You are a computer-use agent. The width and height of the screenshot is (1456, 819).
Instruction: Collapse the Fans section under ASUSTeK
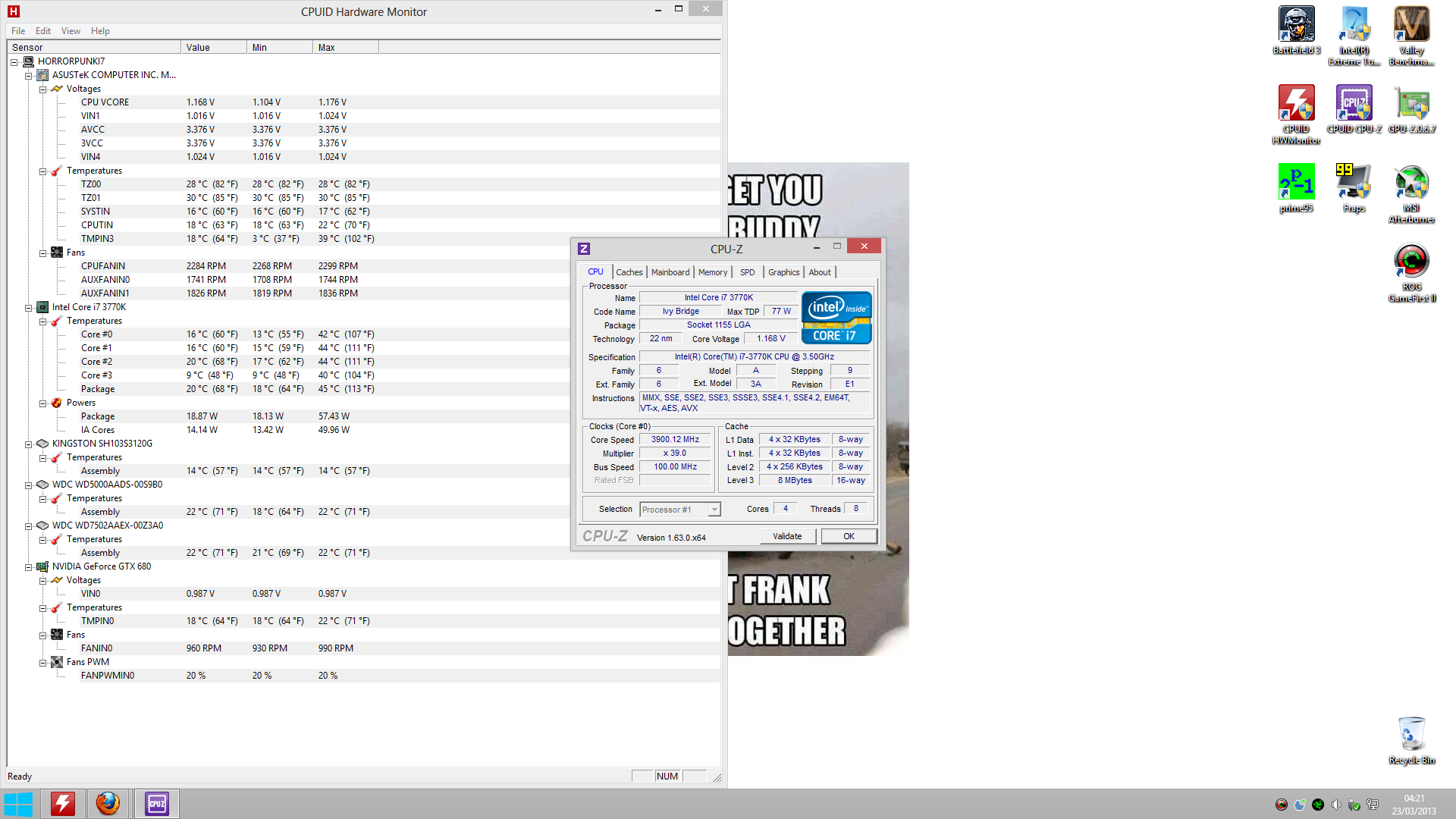click(x=43, y=253)
